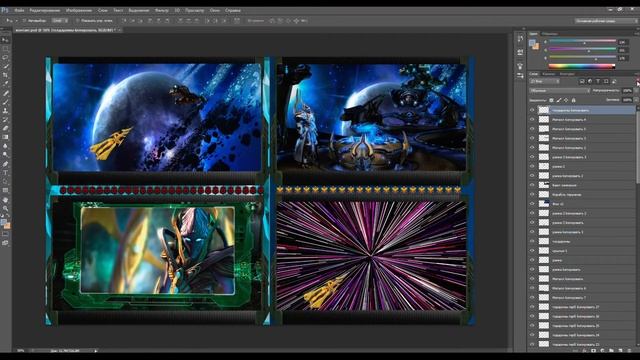Select the Horizontal Type tool
Image resolution: width=640 pixels, height=360 pixels.
(x=5, y=173)
